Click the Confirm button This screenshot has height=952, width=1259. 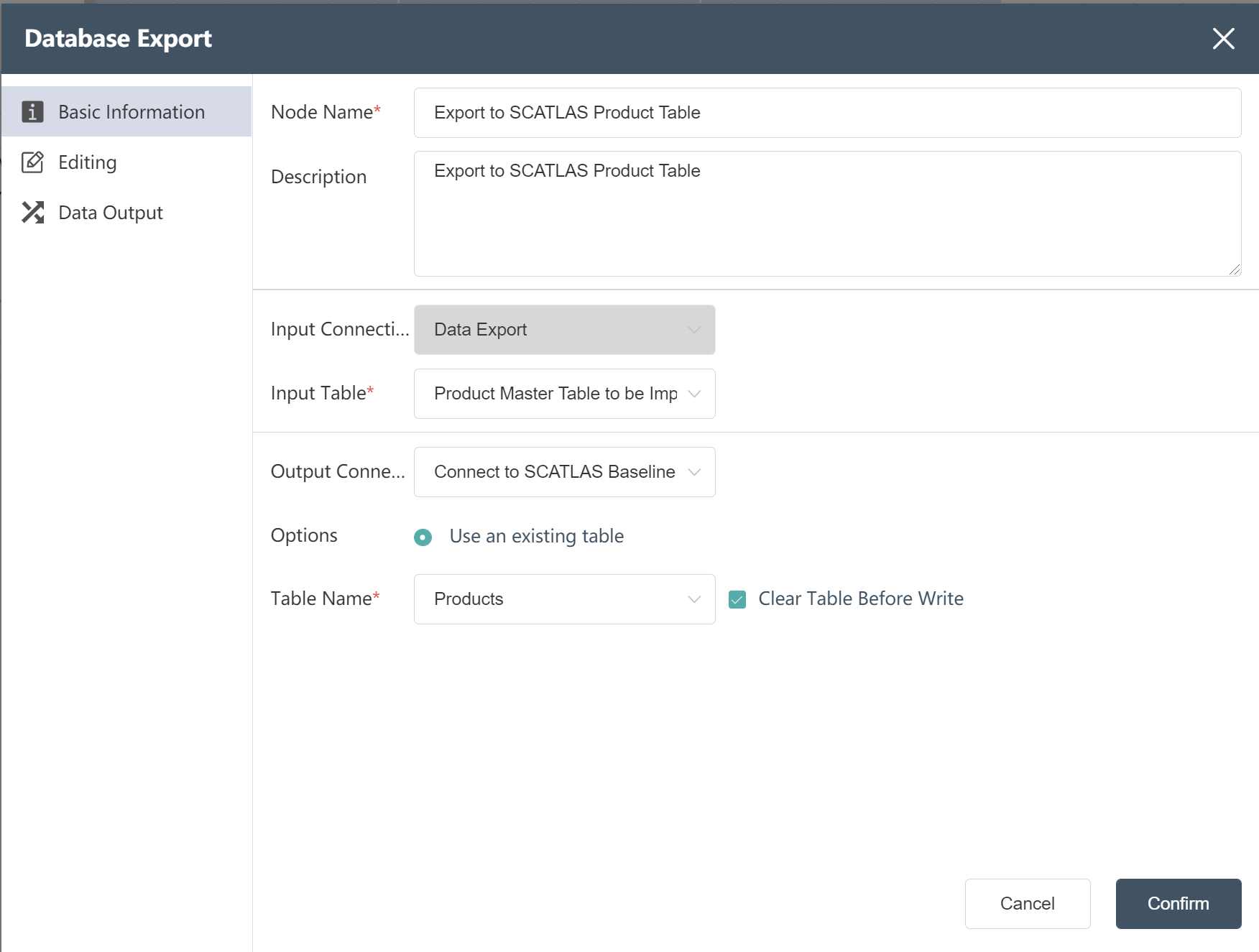(x=1179, y=904)
